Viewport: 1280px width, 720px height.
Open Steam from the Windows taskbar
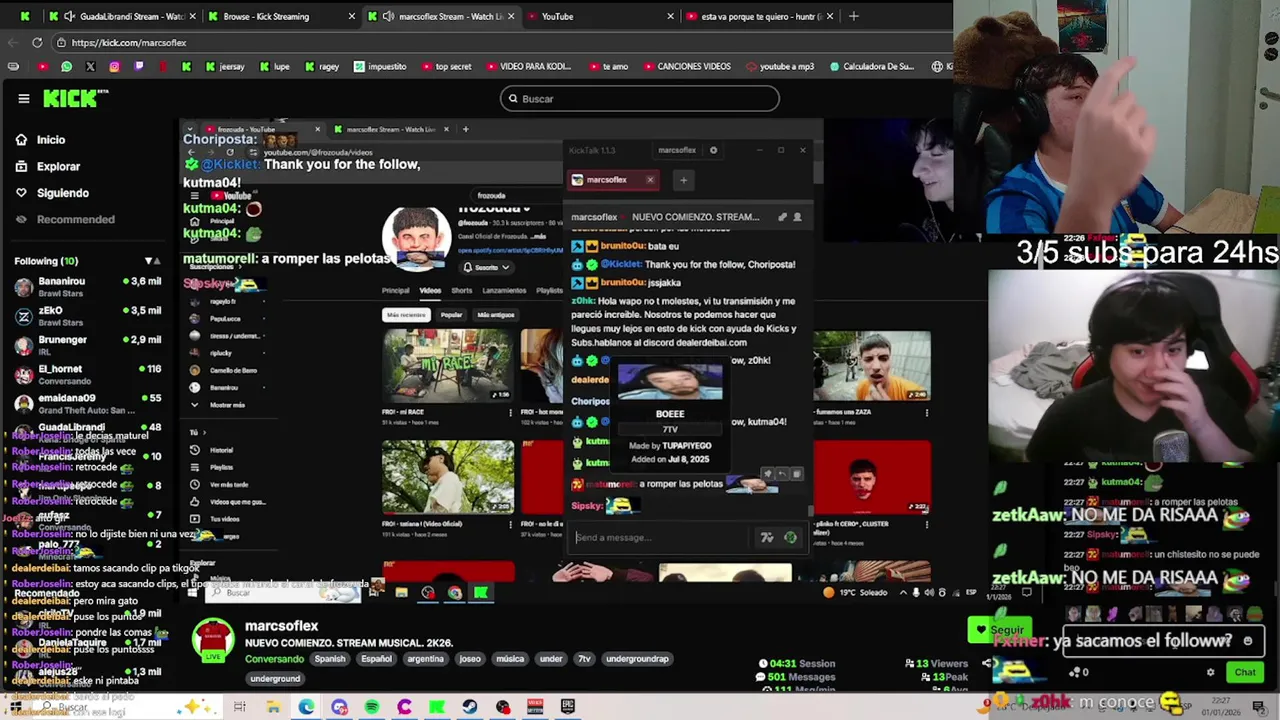coord(469,707)
